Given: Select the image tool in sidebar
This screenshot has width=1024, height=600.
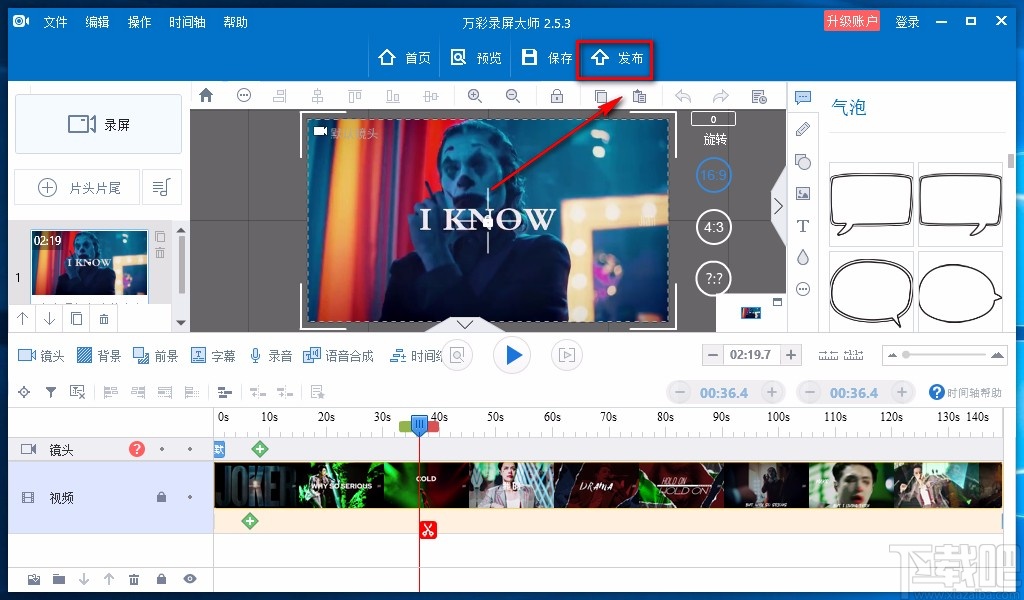Looking at the screenshot, I should point(803,193).
